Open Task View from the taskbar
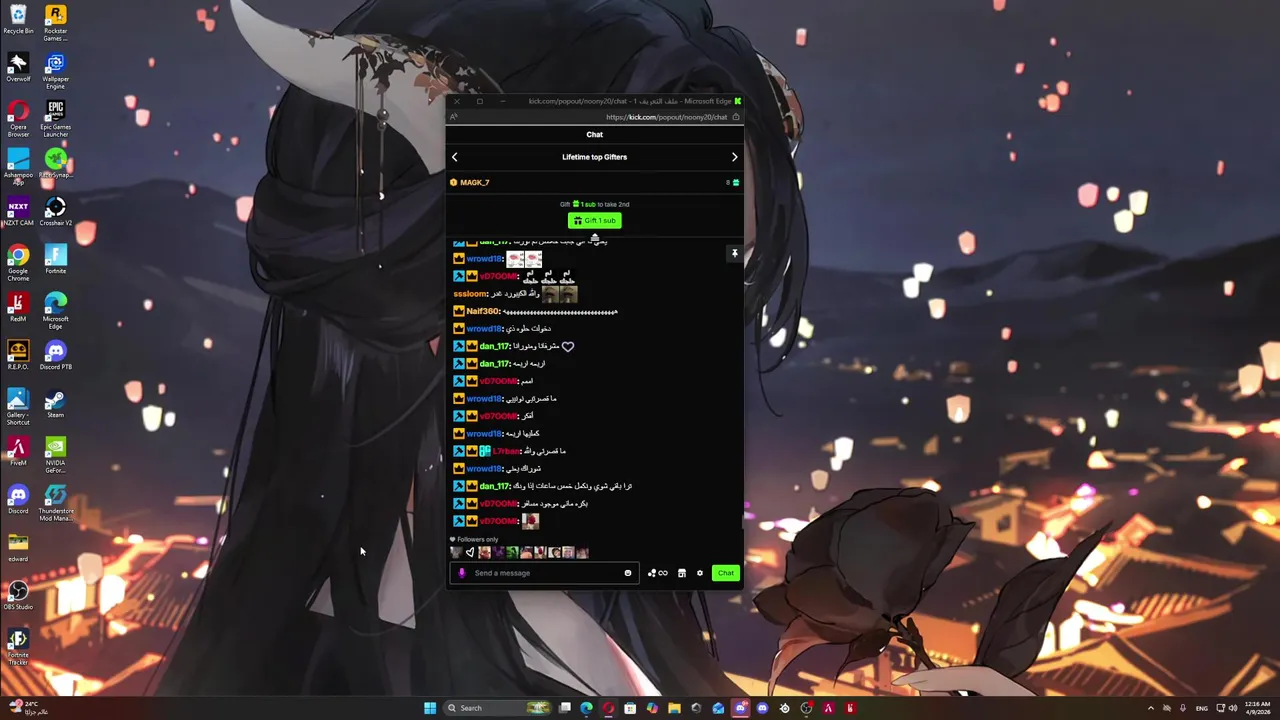 (565, 708)
